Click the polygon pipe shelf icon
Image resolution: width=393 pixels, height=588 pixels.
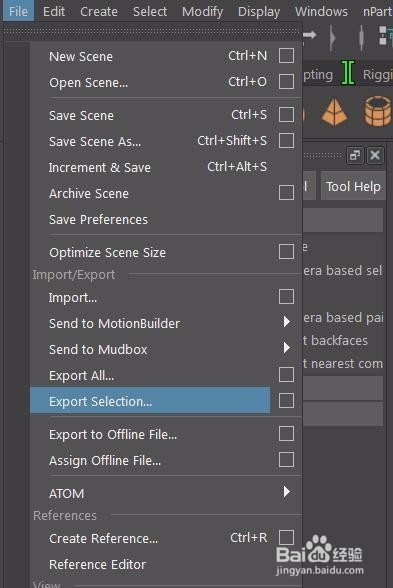(378, 111)
